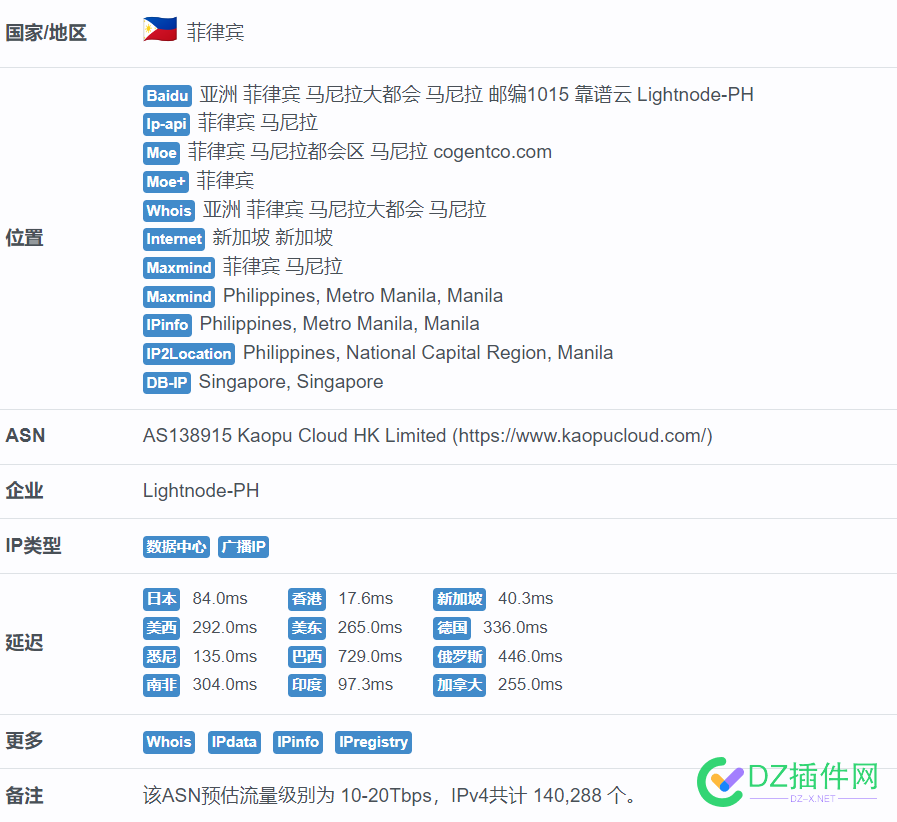897x822 pixels.
Task: Click the Ip-api source badge
Action: point(166,124)
